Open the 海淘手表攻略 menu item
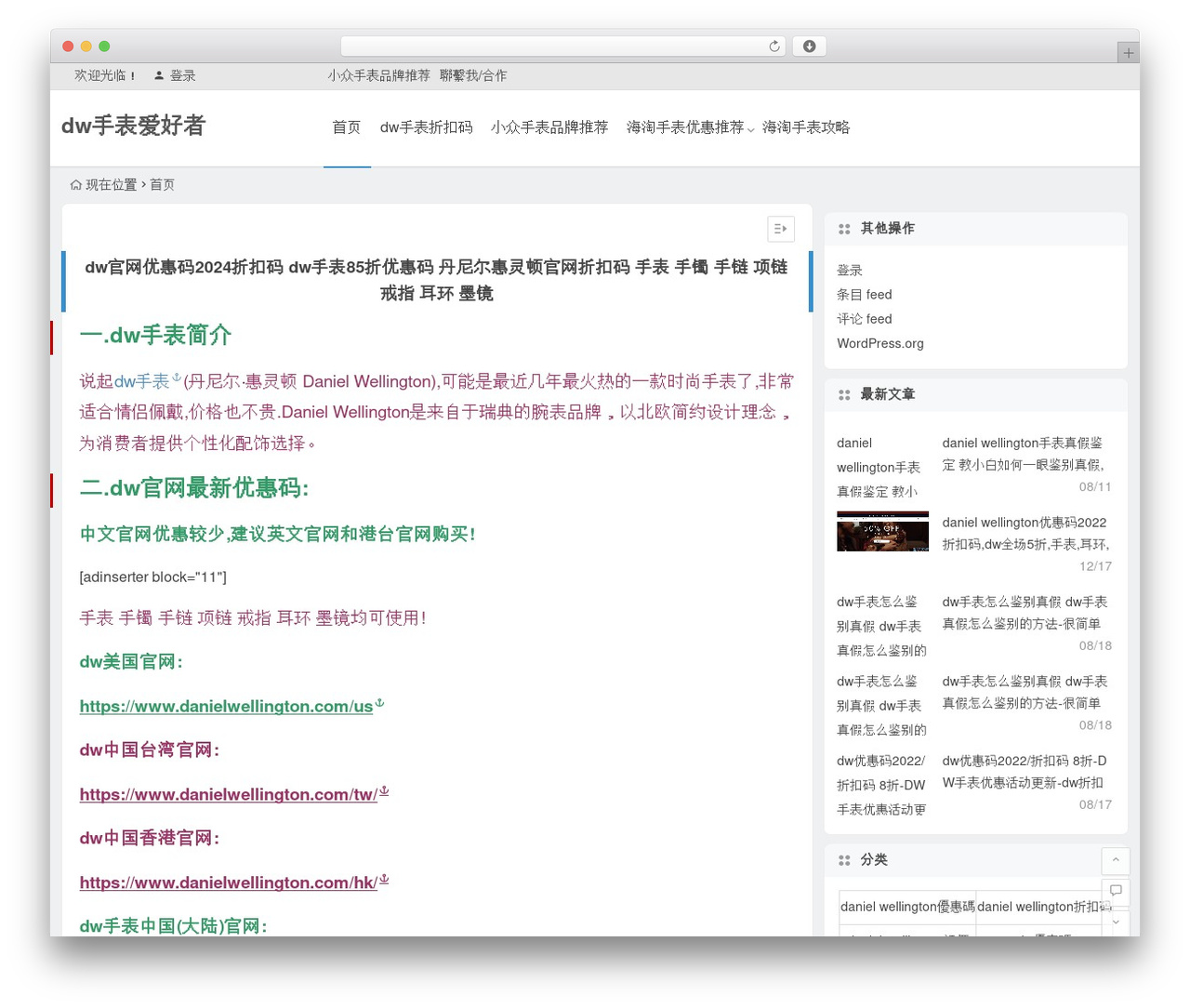The image size is (1190, 1008). [x=806, y=127]
